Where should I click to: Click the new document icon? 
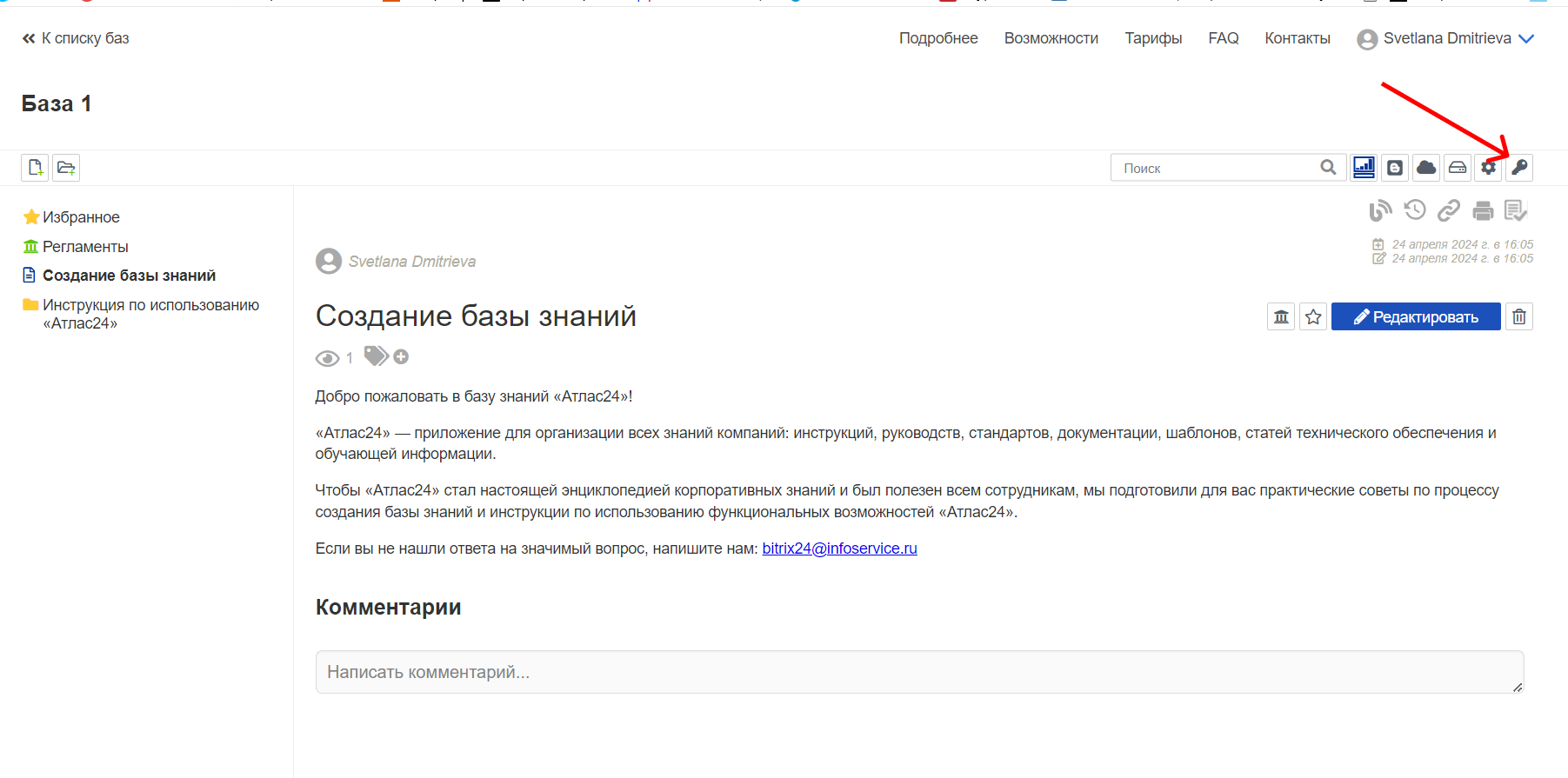[35, 167]
